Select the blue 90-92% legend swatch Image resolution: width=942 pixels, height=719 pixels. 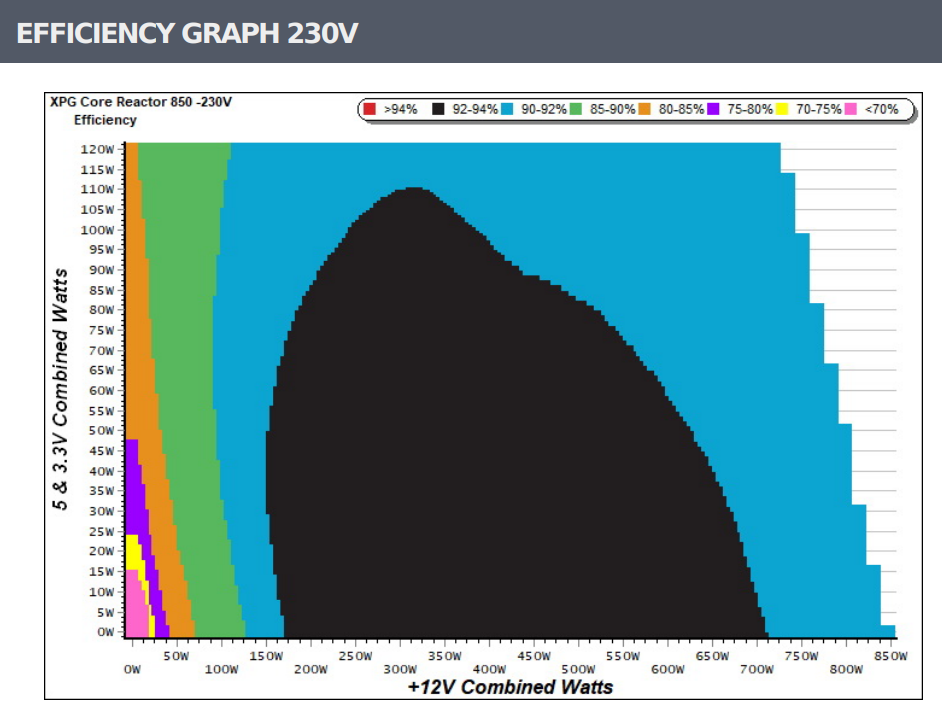coord(507,109)
